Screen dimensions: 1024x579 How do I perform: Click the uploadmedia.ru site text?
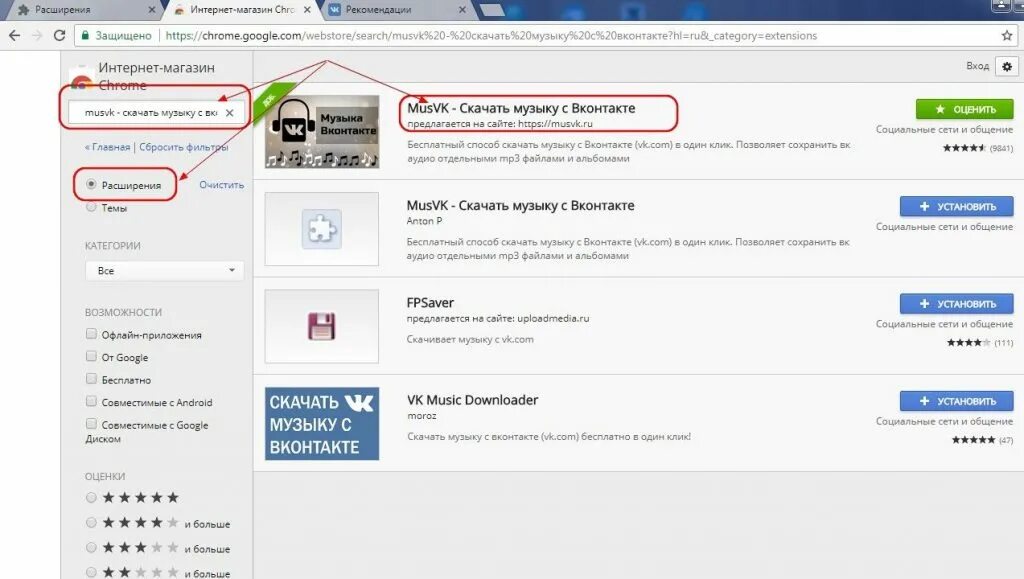(553, 319)
